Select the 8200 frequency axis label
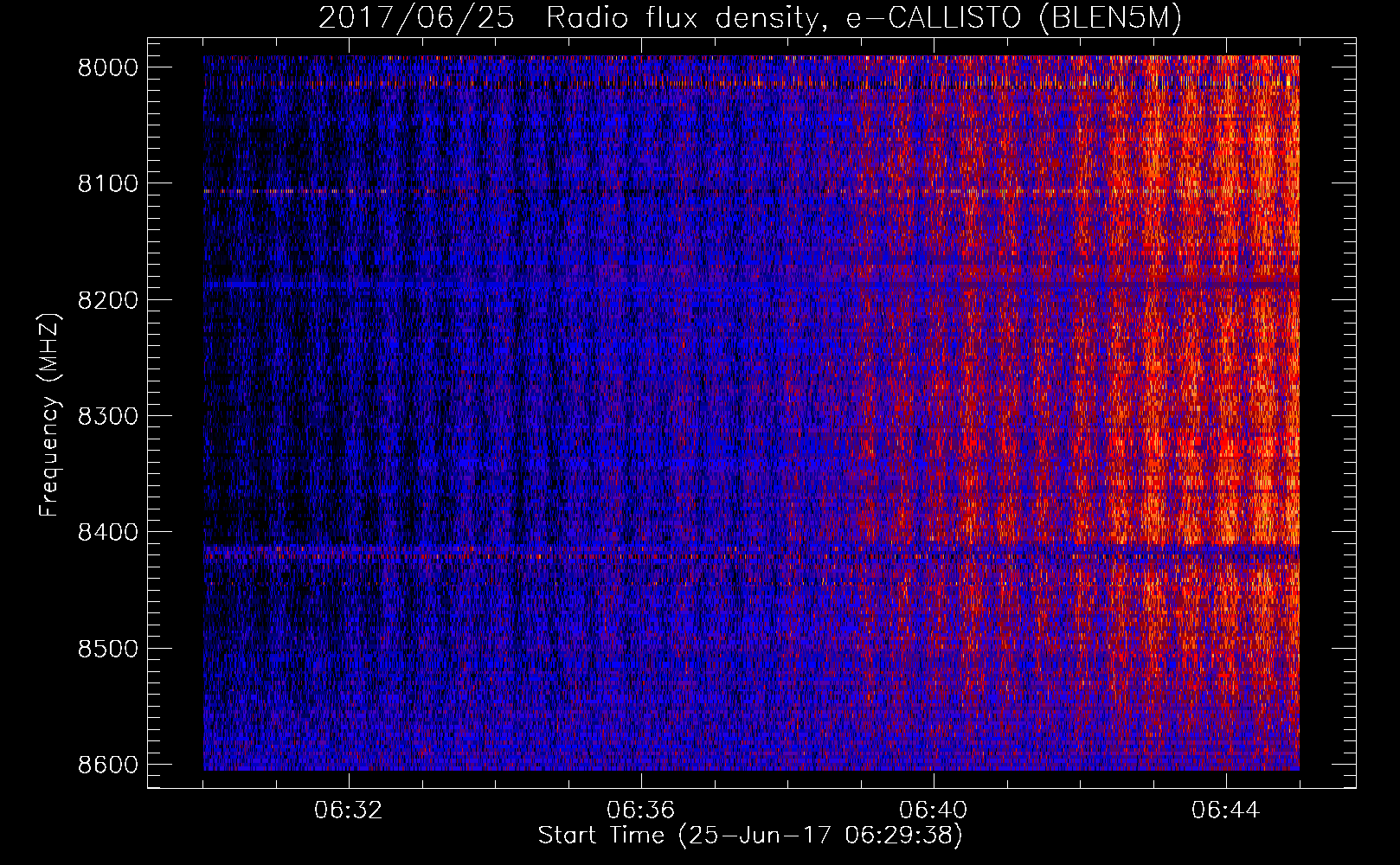 pyautogui.click(x=108, y=300)
